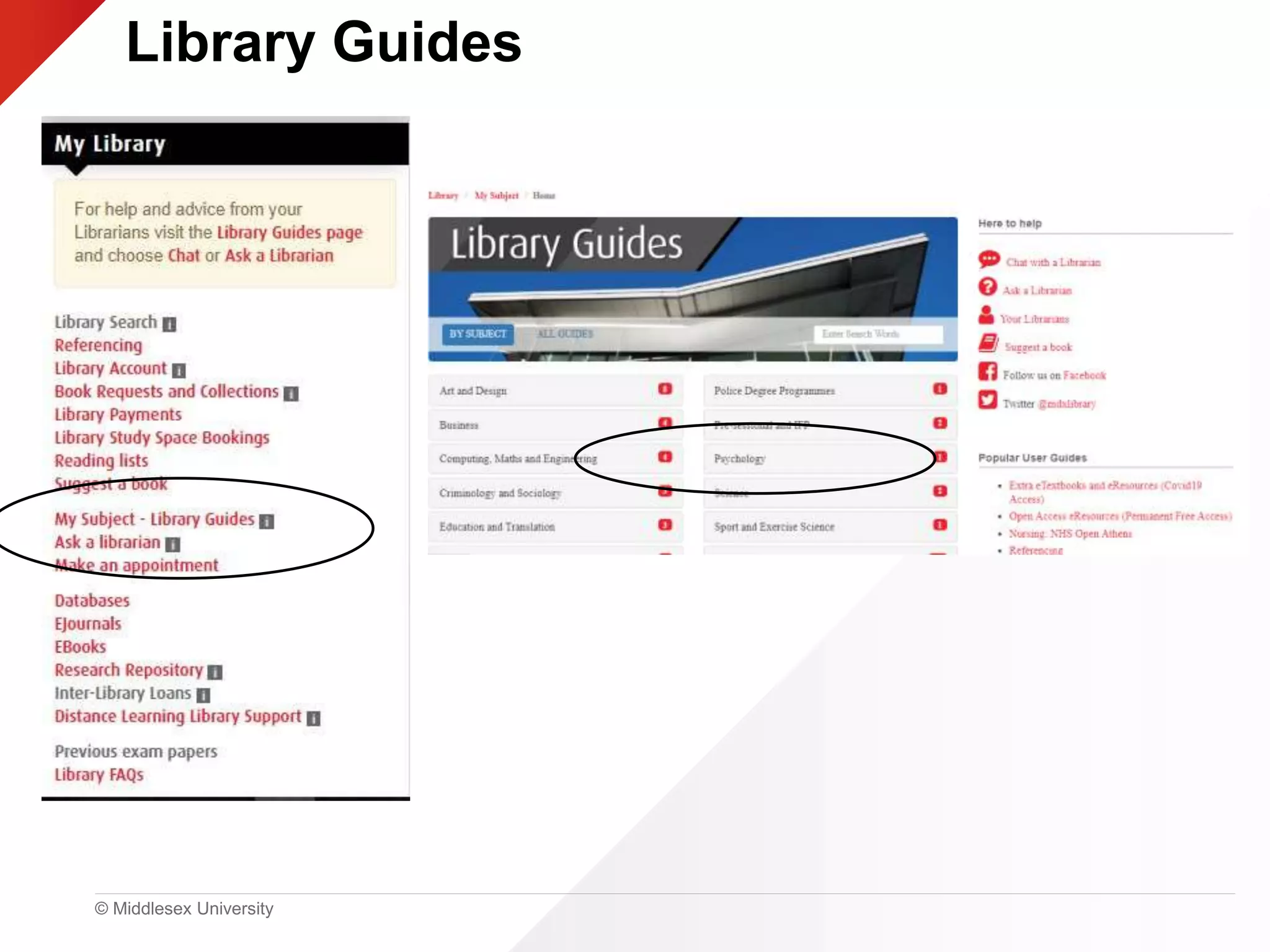The height and width of the screenshot is (952, 1270).
Task: Click Chat with a Librarian link
Action: (1053, 262)
